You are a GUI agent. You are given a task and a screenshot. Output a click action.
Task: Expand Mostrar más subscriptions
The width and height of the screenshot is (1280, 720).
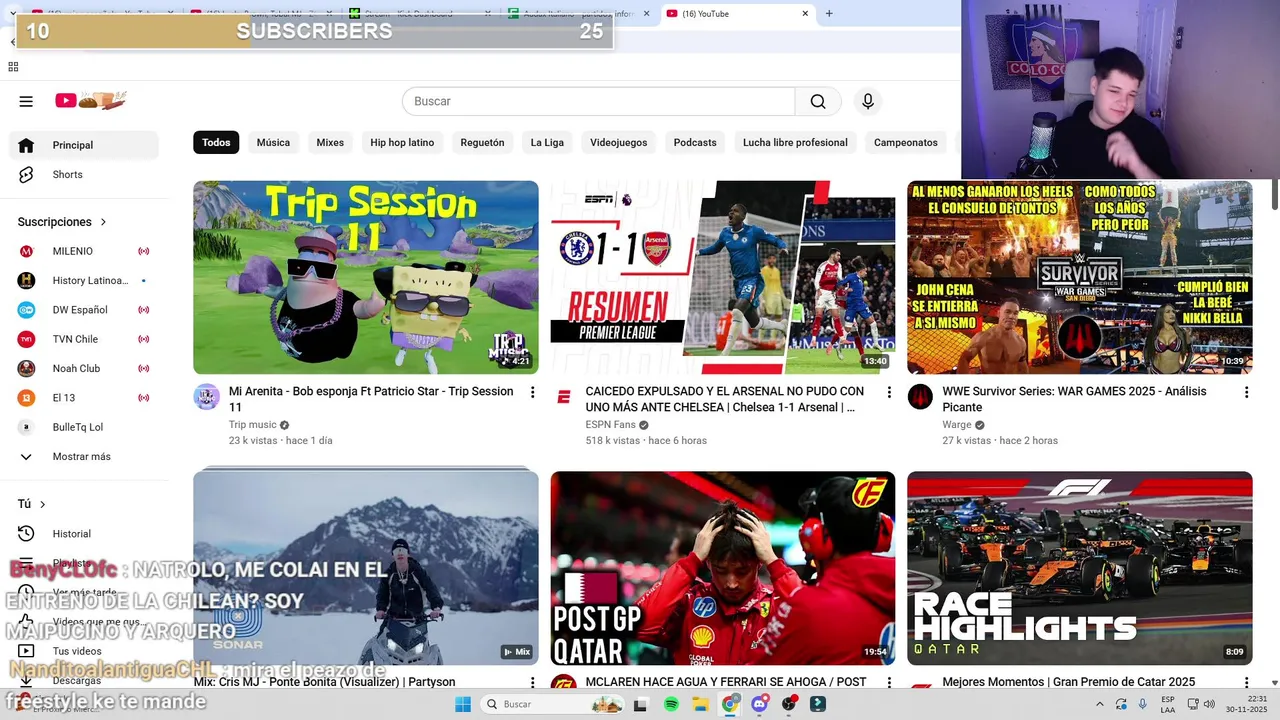[x=84, y=456]
